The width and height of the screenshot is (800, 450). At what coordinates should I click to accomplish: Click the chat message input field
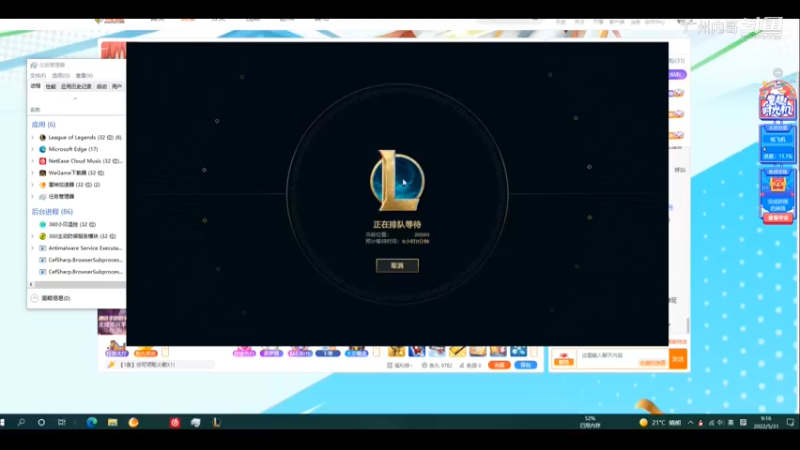622,359
